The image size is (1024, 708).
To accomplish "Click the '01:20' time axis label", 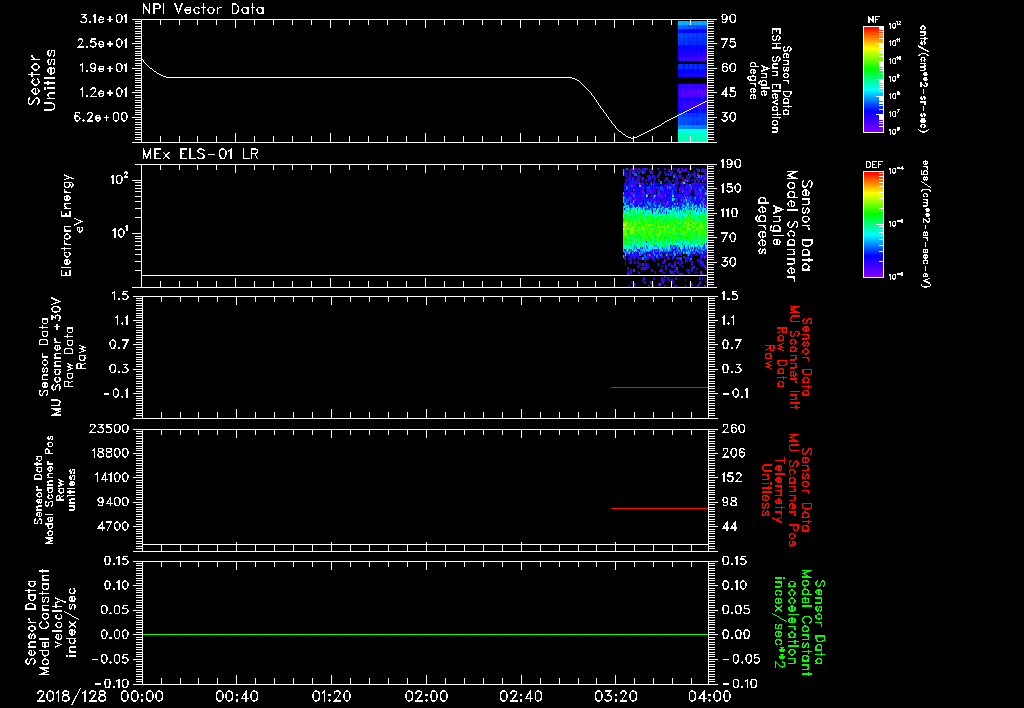I will click(x=331, y=696).
